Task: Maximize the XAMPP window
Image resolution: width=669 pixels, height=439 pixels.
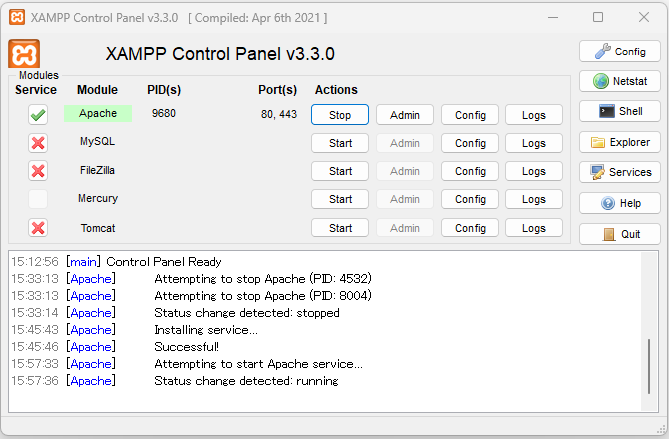Action: tap(598, 17)
